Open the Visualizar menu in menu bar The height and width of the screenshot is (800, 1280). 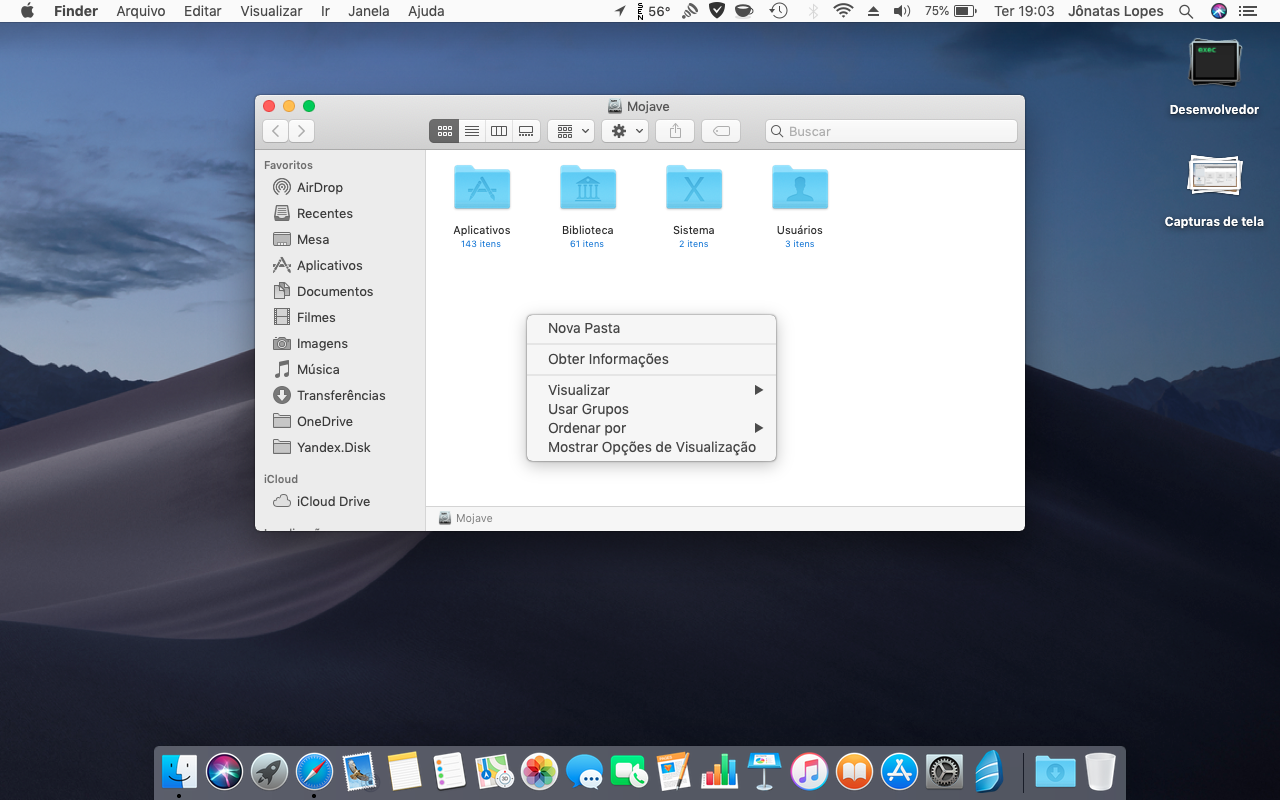coord(271,11)
